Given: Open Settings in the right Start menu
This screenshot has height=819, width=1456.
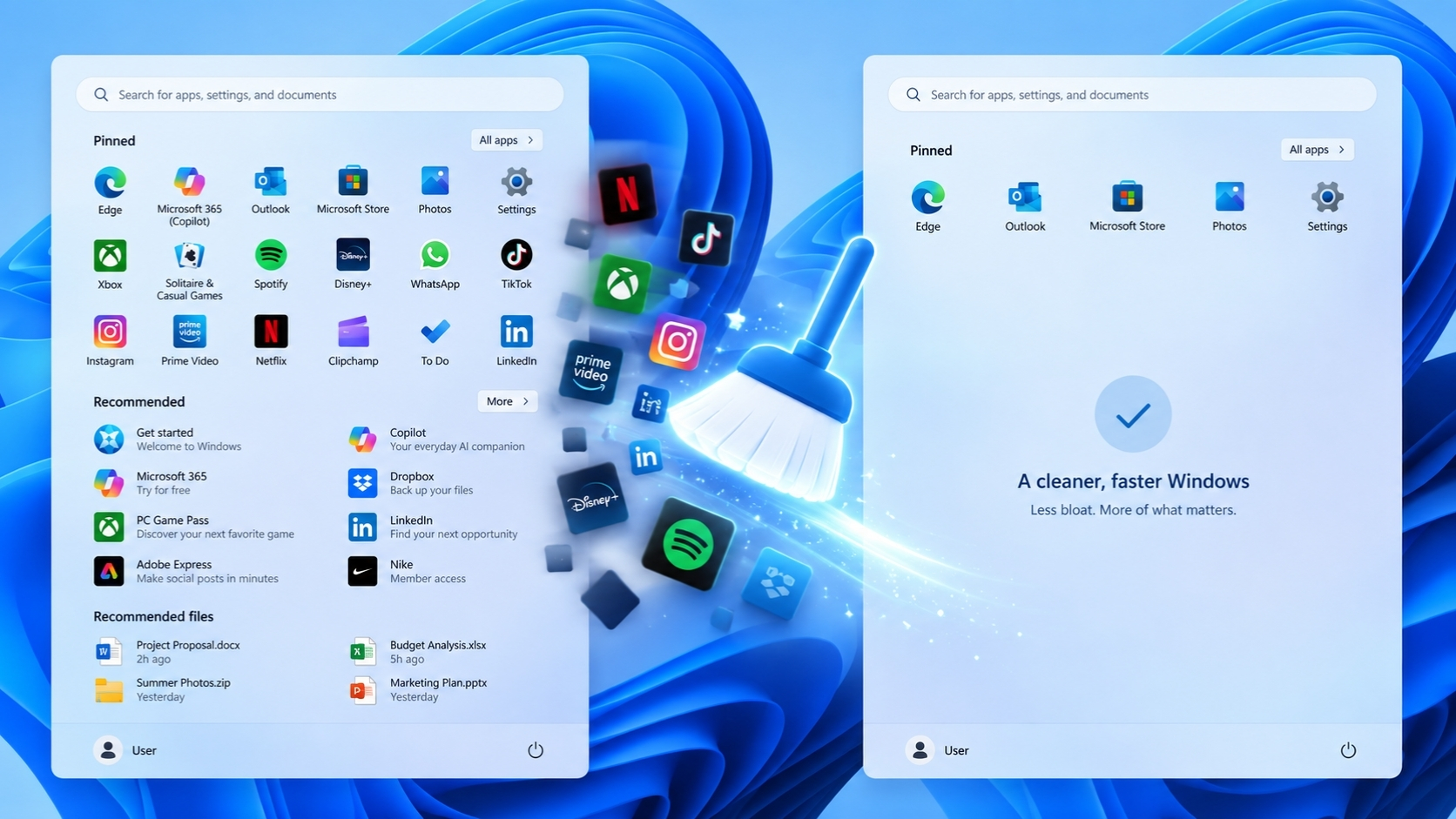Looking at the screenshot, I should (x=1327, y=206).
